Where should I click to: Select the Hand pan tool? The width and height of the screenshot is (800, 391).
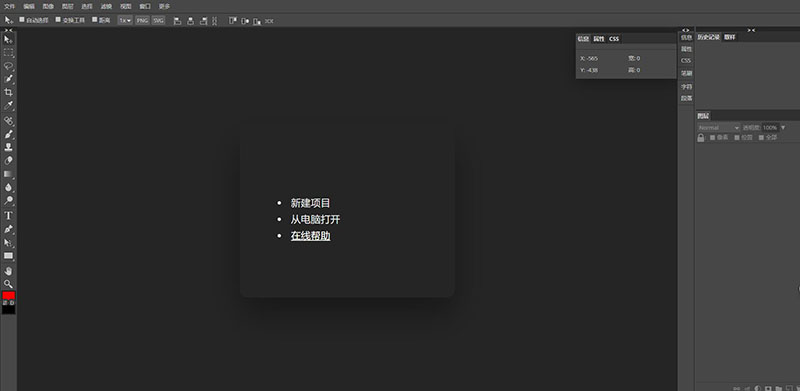(x=8, y=271)
